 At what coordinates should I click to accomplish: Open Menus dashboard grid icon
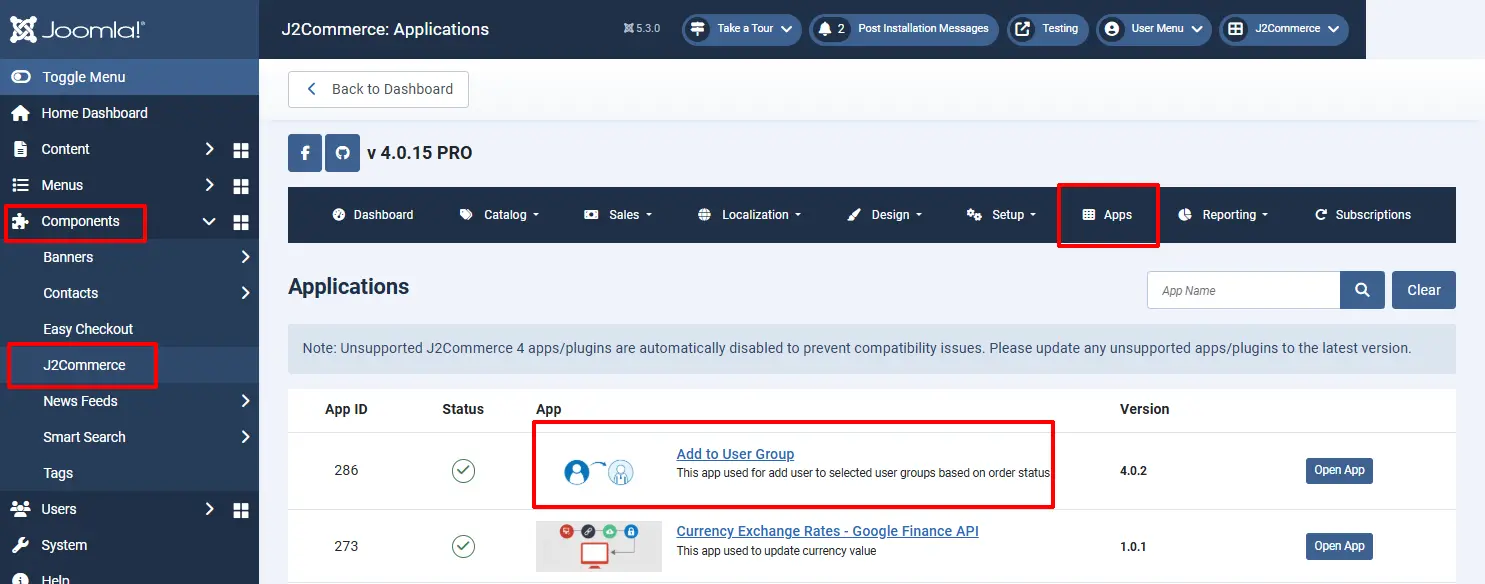tap(240, 186)
